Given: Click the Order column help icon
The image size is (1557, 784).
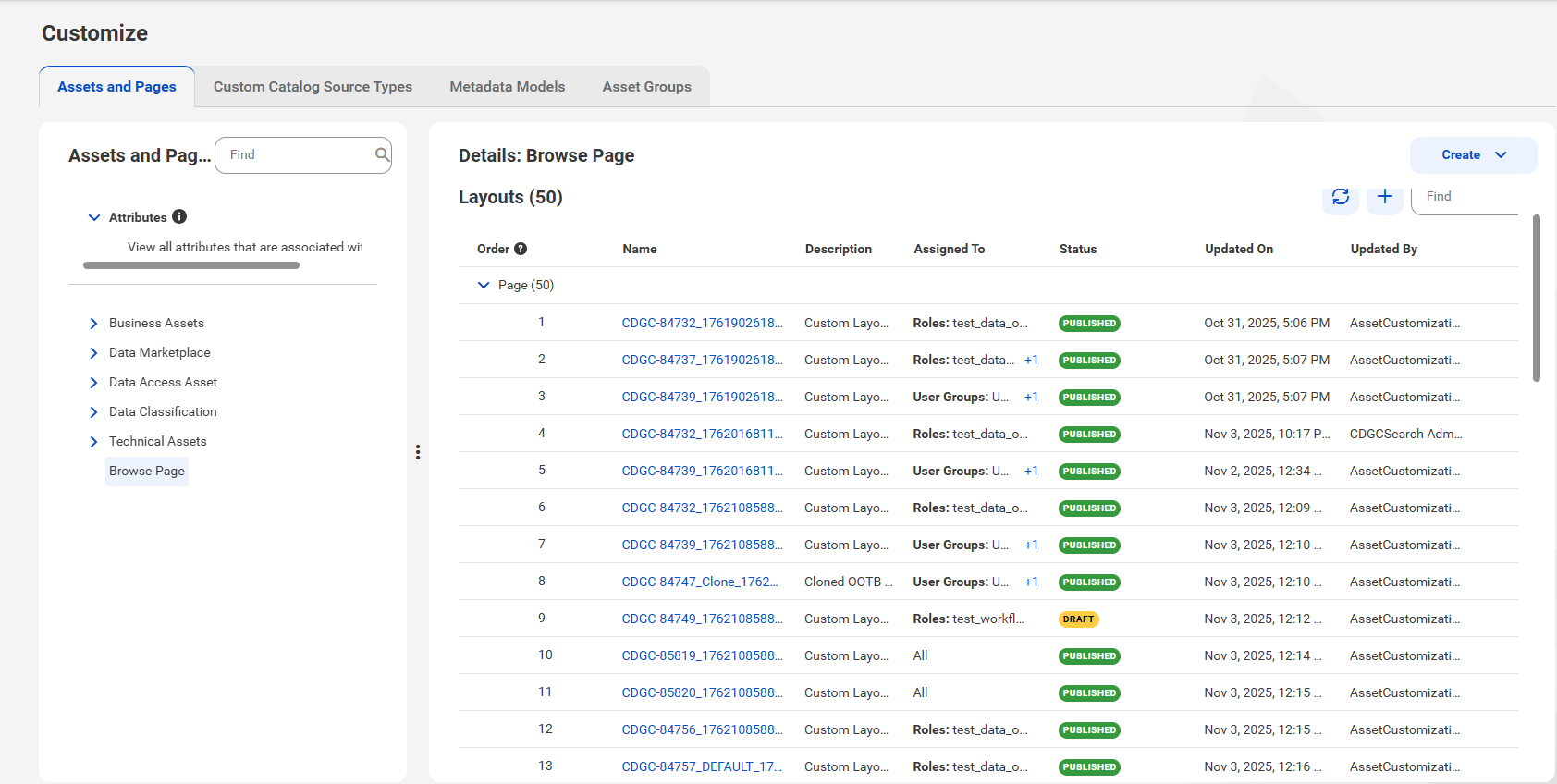Looking at the screenshot, I should click(521, 249).
